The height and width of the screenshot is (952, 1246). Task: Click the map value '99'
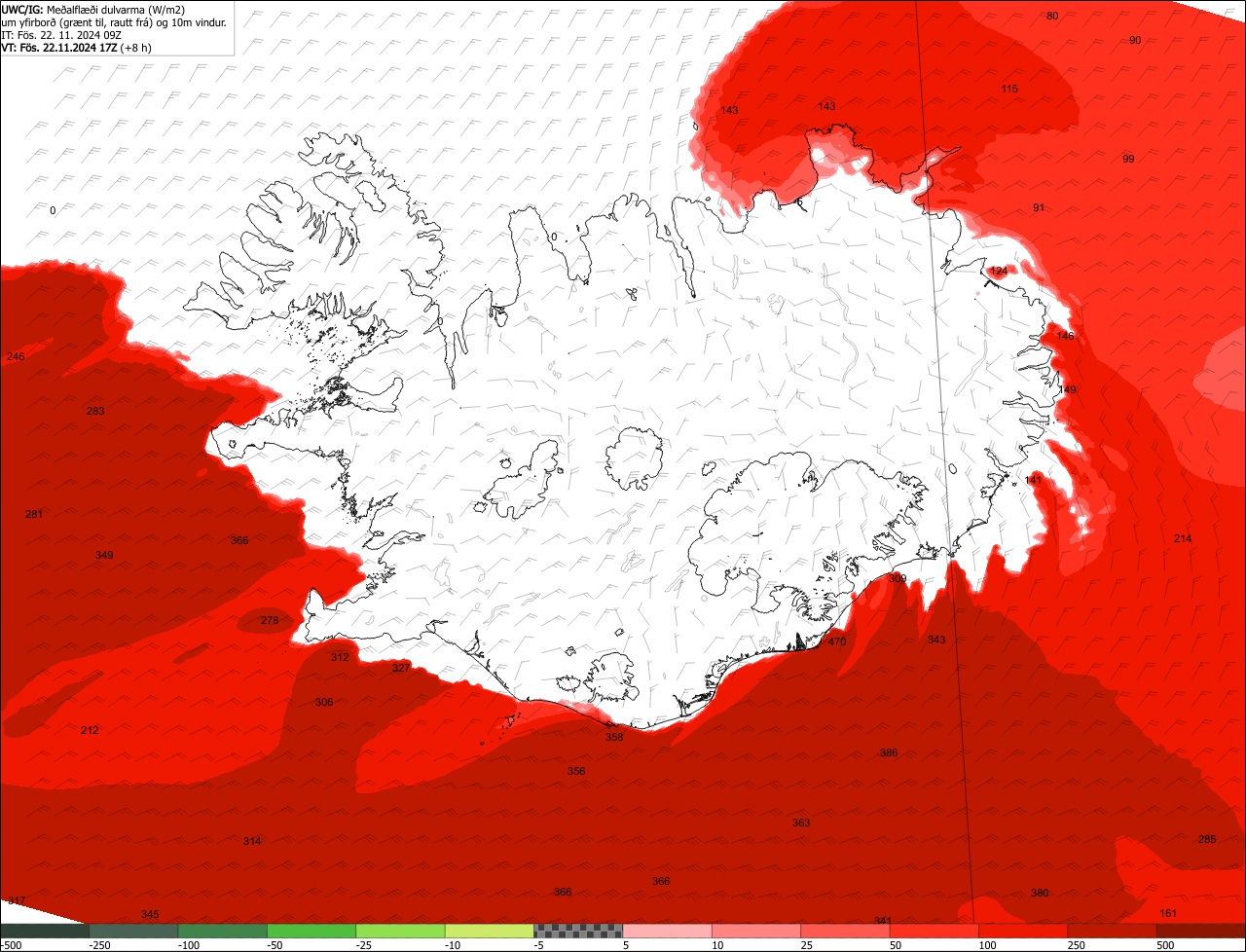[x=1128, y=159]
